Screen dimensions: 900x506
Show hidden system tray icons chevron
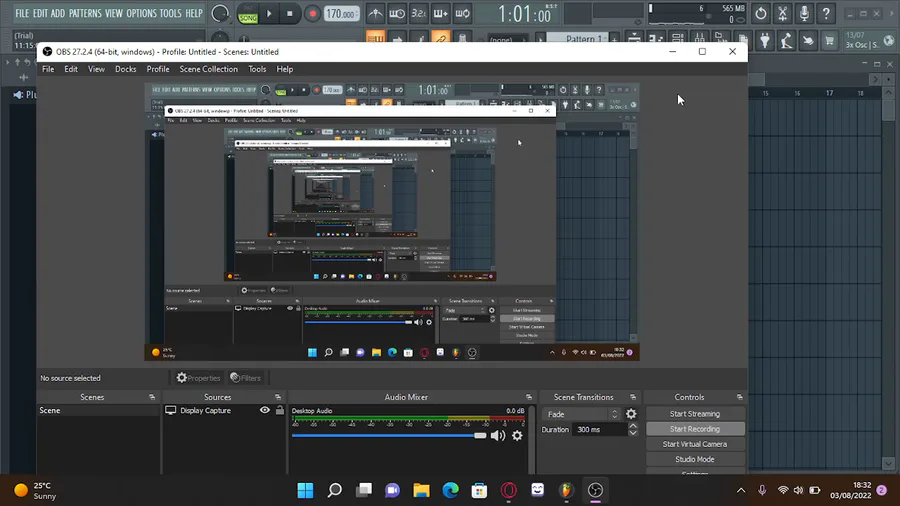(x=741, y=491)
